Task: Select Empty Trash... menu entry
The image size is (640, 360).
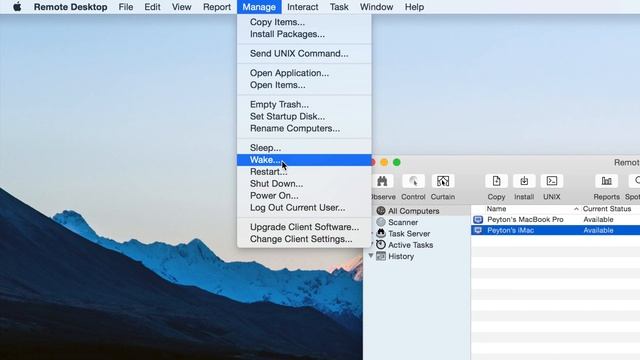Action: pos(304,104)
